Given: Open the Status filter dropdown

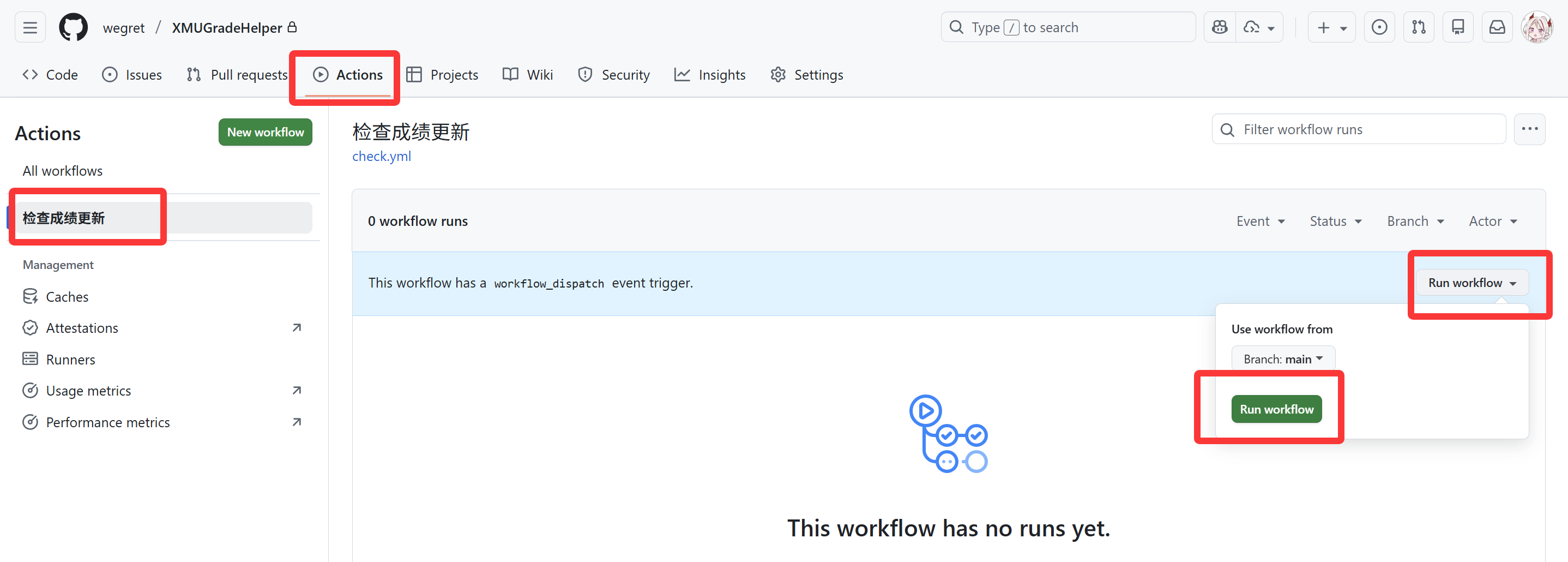Looking at the screenshot, I should (1336, 221).
